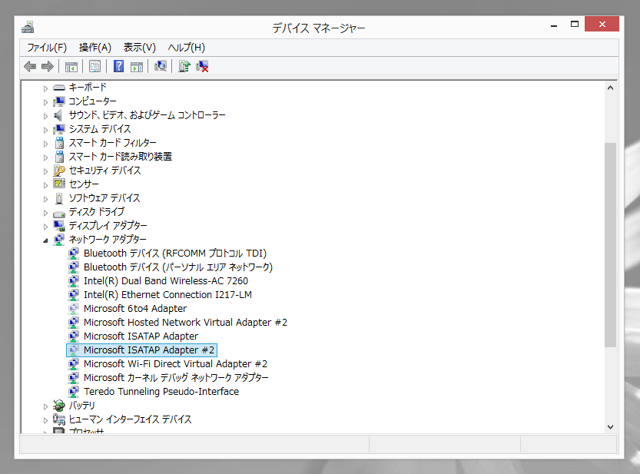Select Bluetooth デバイス (パーソナル エリア ネットワーク)
Image resolution: width=640 pixels, height=474 pixels.
178,267
